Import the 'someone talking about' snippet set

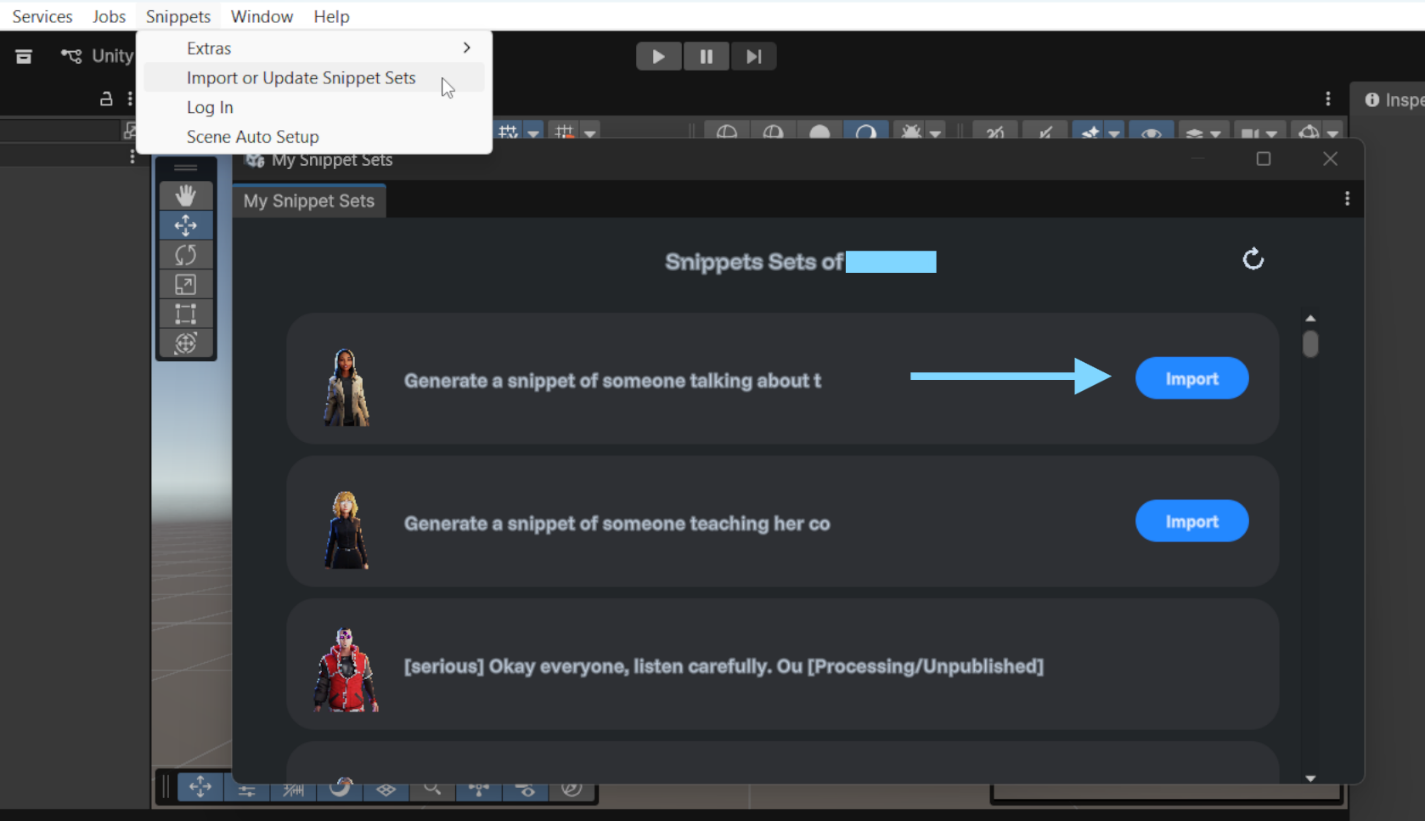coord(1192,379)
